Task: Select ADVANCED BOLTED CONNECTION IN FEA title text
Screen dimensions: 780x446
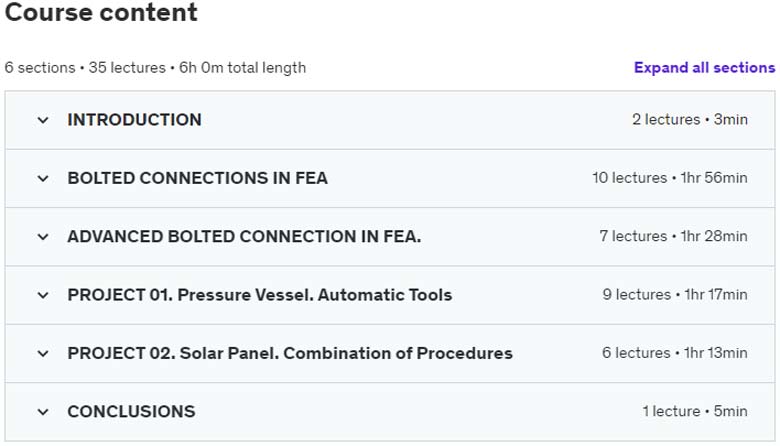Action: tap(244, 237)
